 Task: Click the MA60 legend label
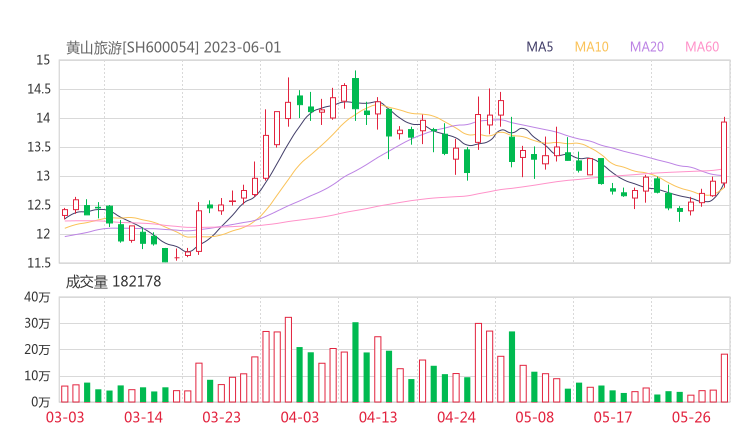702,47
